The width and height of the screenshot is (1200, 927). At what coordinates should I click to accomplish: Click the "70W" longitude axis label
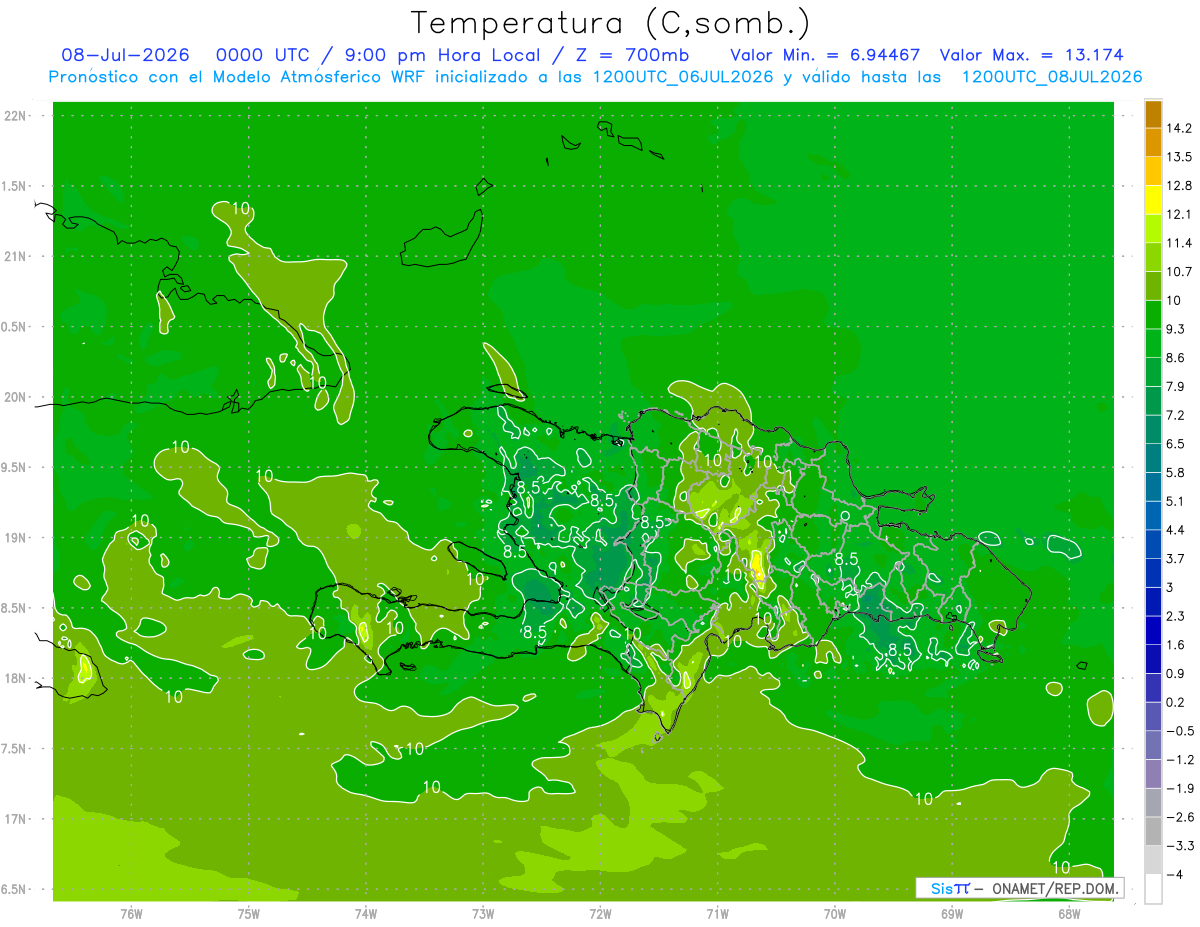tap(834, 913)
